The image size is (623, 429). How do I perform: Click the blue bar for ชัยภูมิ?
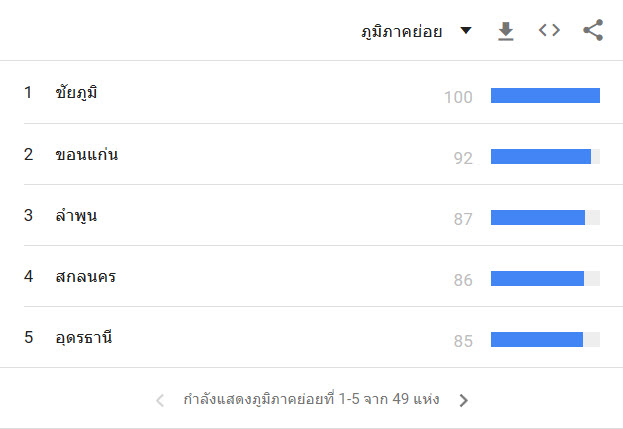(x=545, y=96)
